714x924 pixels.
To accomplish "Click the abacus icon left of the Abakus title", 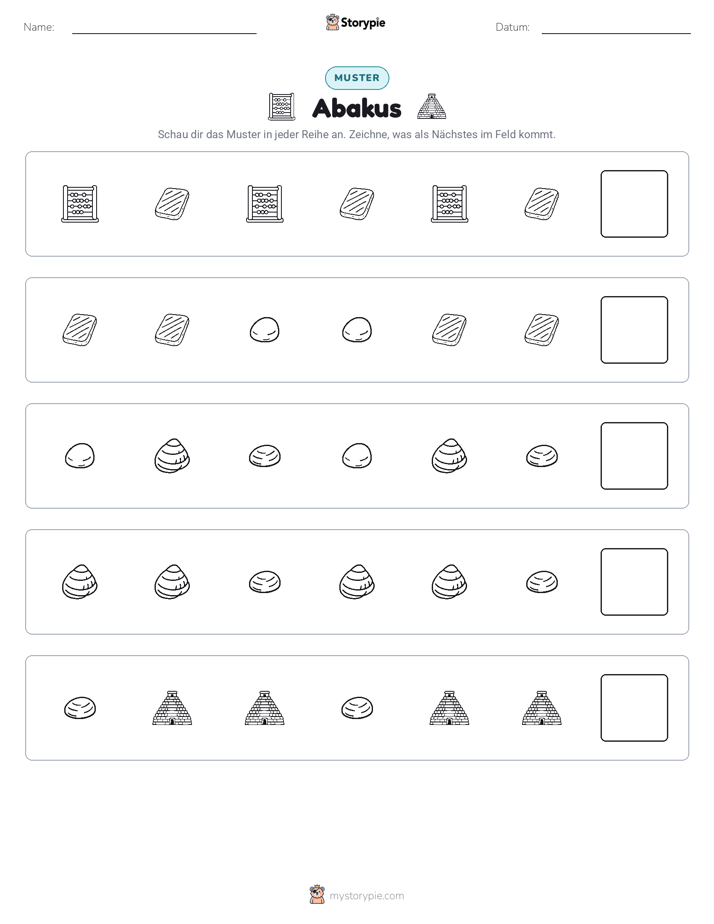I will (x=281, y=107).
